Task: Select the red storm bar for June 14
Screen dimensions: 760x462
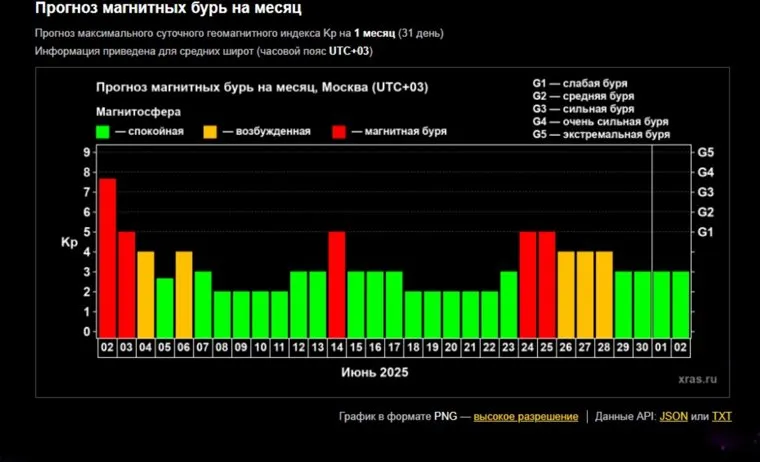Action: point(337,284)
